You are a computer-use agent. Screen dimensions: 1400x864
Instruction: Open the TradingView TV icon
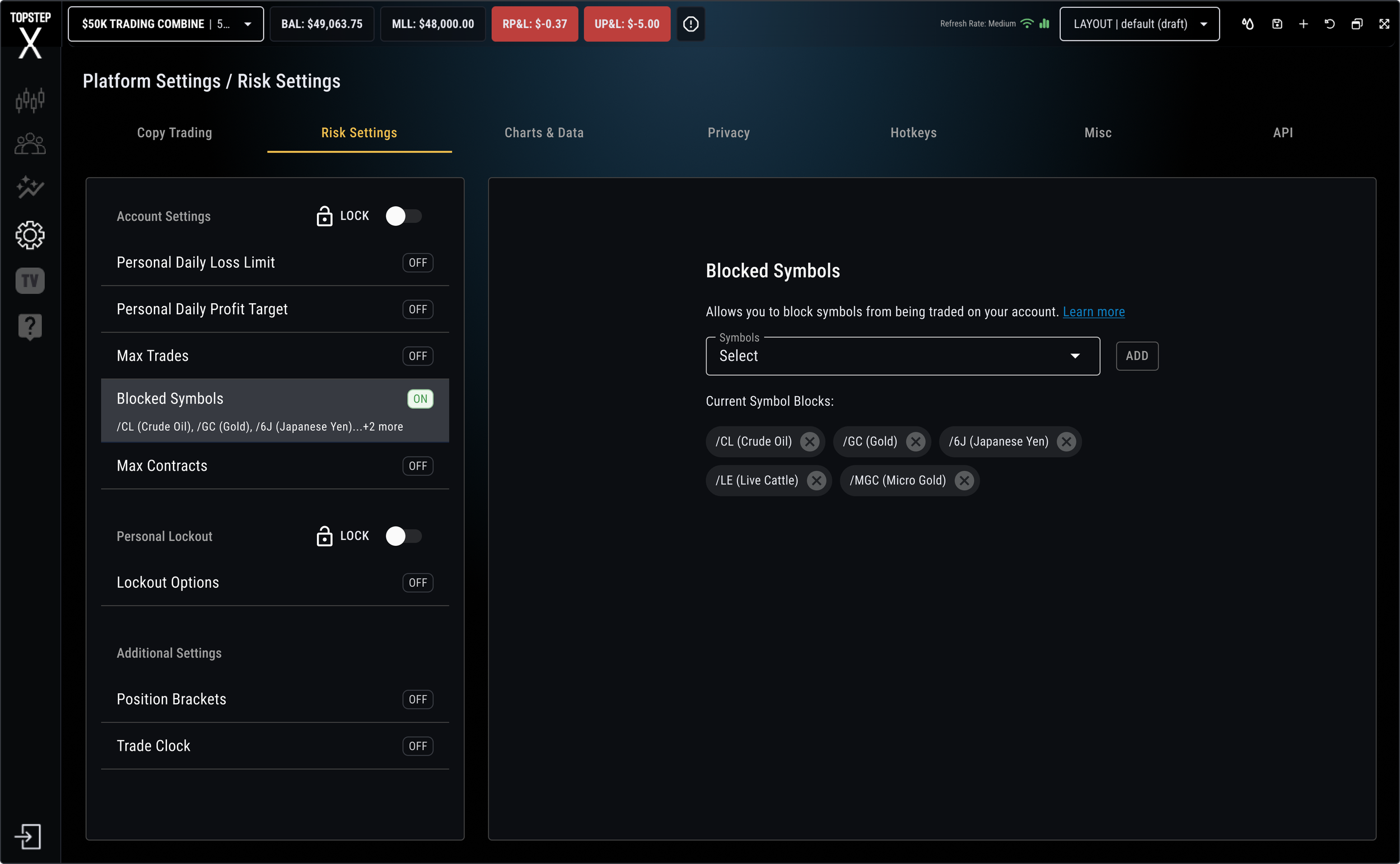pos(30,281)
